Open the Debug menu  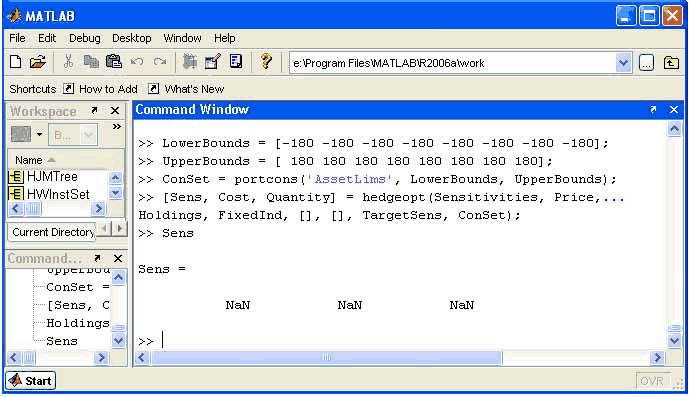tap(84, 38)
